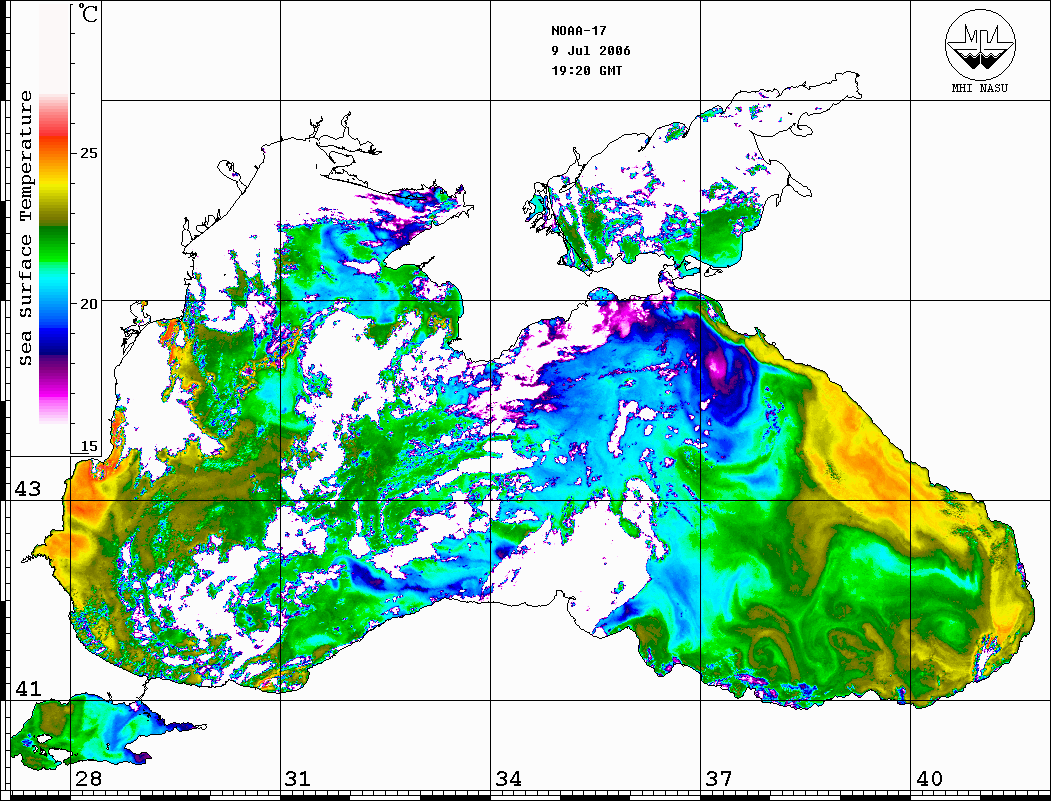
Task: Click the MHI NASU caption under the logo
Action: click(x=979, y=85)
